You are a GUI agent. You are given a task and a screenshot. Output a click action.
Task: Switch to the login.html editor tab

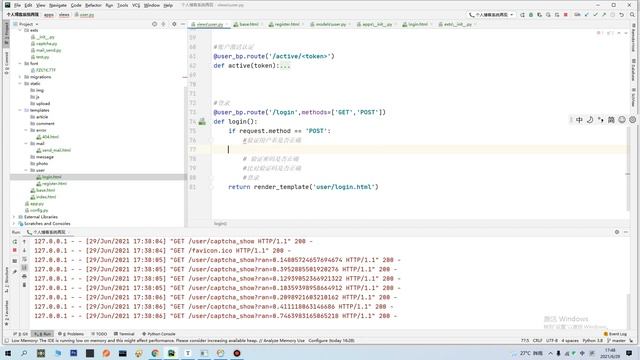point(418,24)
